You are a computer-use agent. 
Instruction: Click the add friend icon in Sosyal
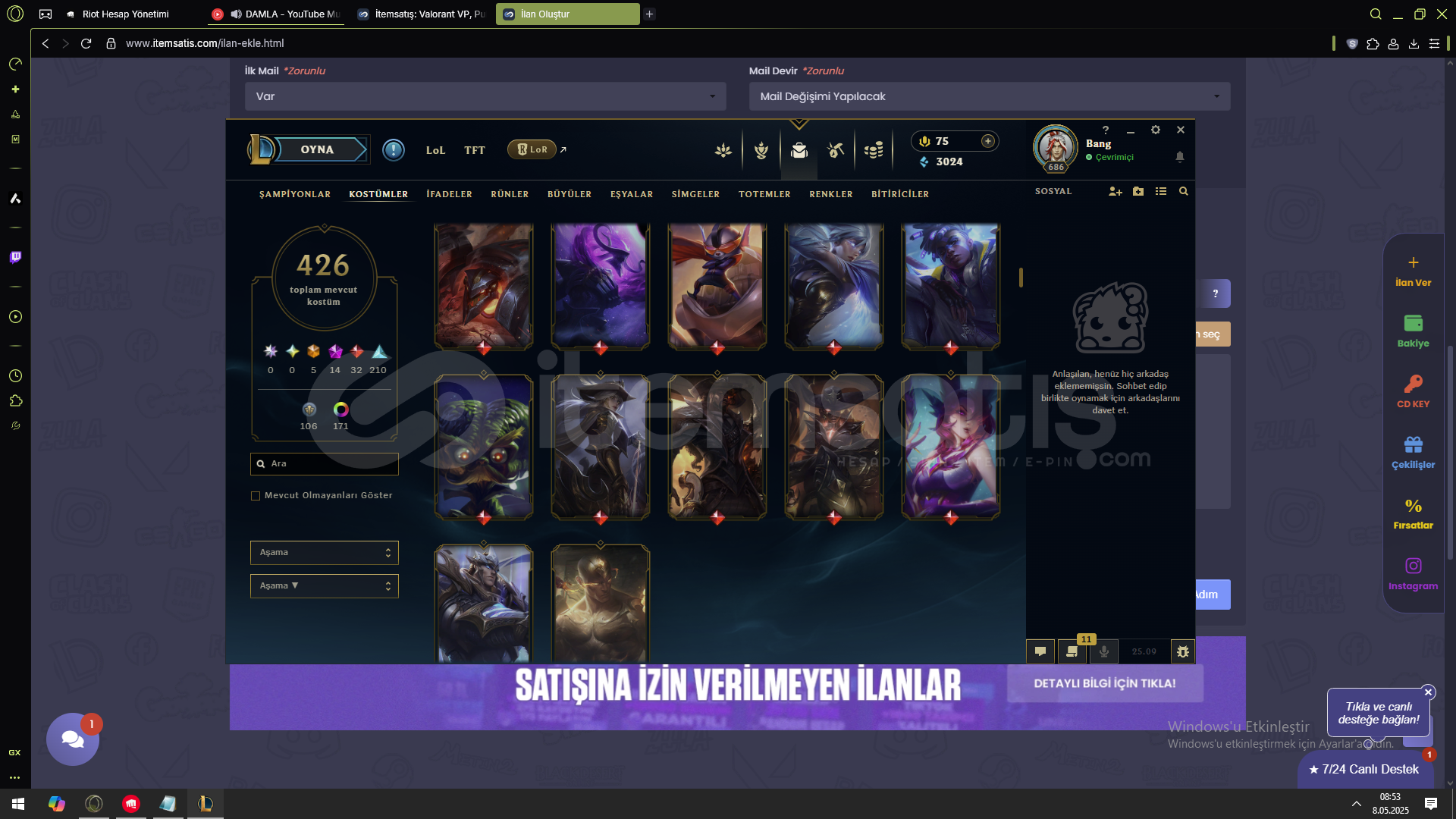1116,192
